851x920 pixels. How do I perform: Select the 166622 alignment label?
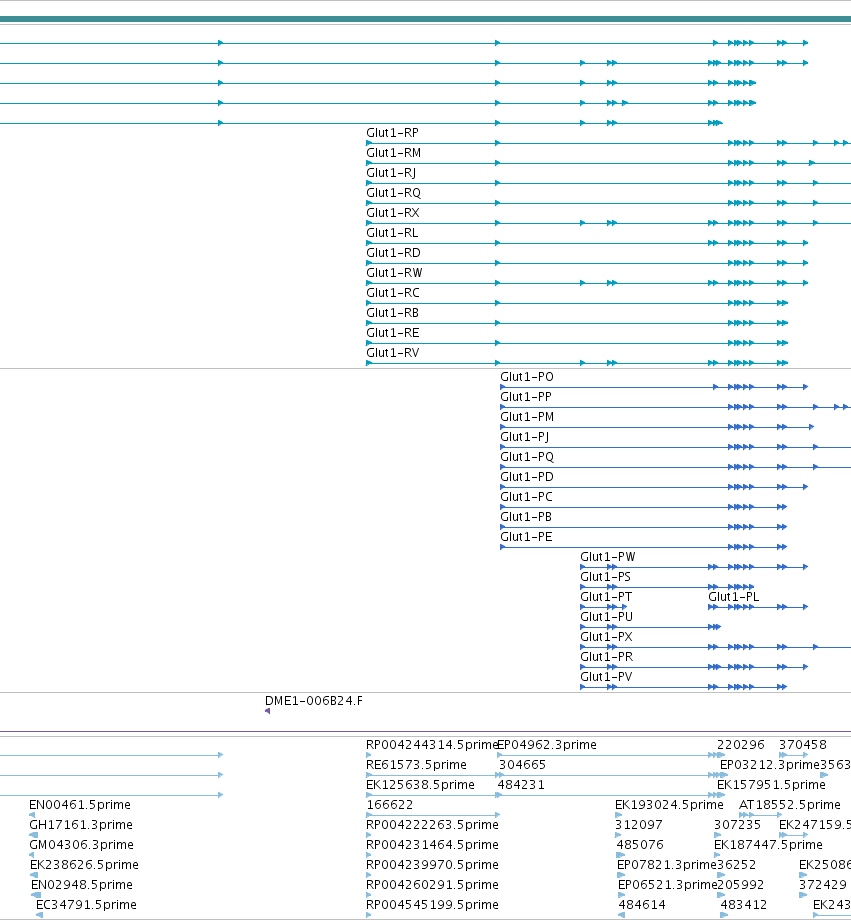point(390,804)
